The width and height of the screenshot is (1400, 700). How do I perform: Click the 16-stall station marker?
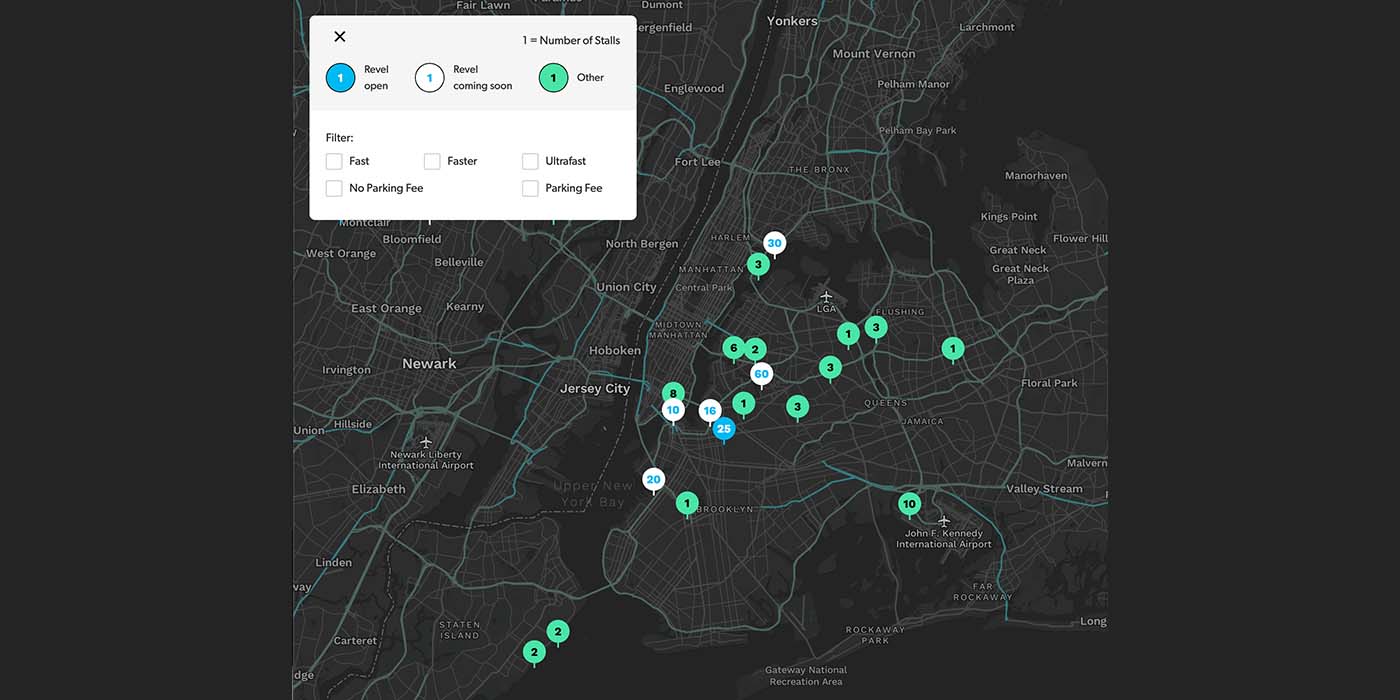pos(710,410)
